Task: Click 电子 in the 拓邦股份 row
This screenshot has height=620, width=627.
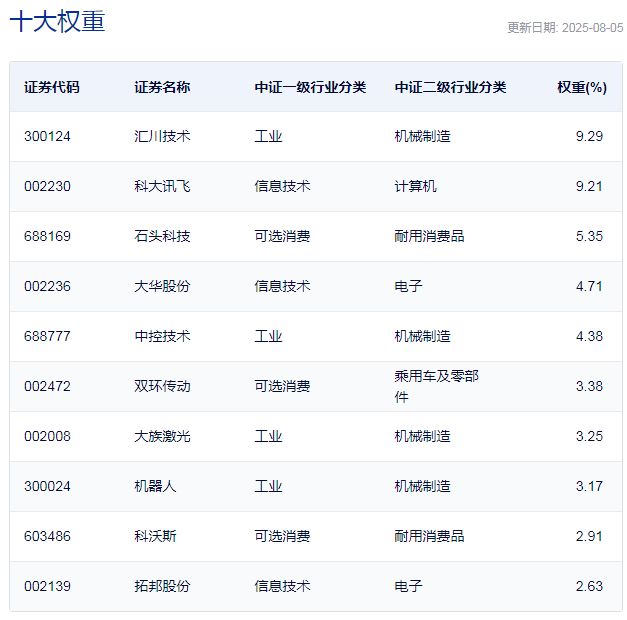Action: (408, 586)
